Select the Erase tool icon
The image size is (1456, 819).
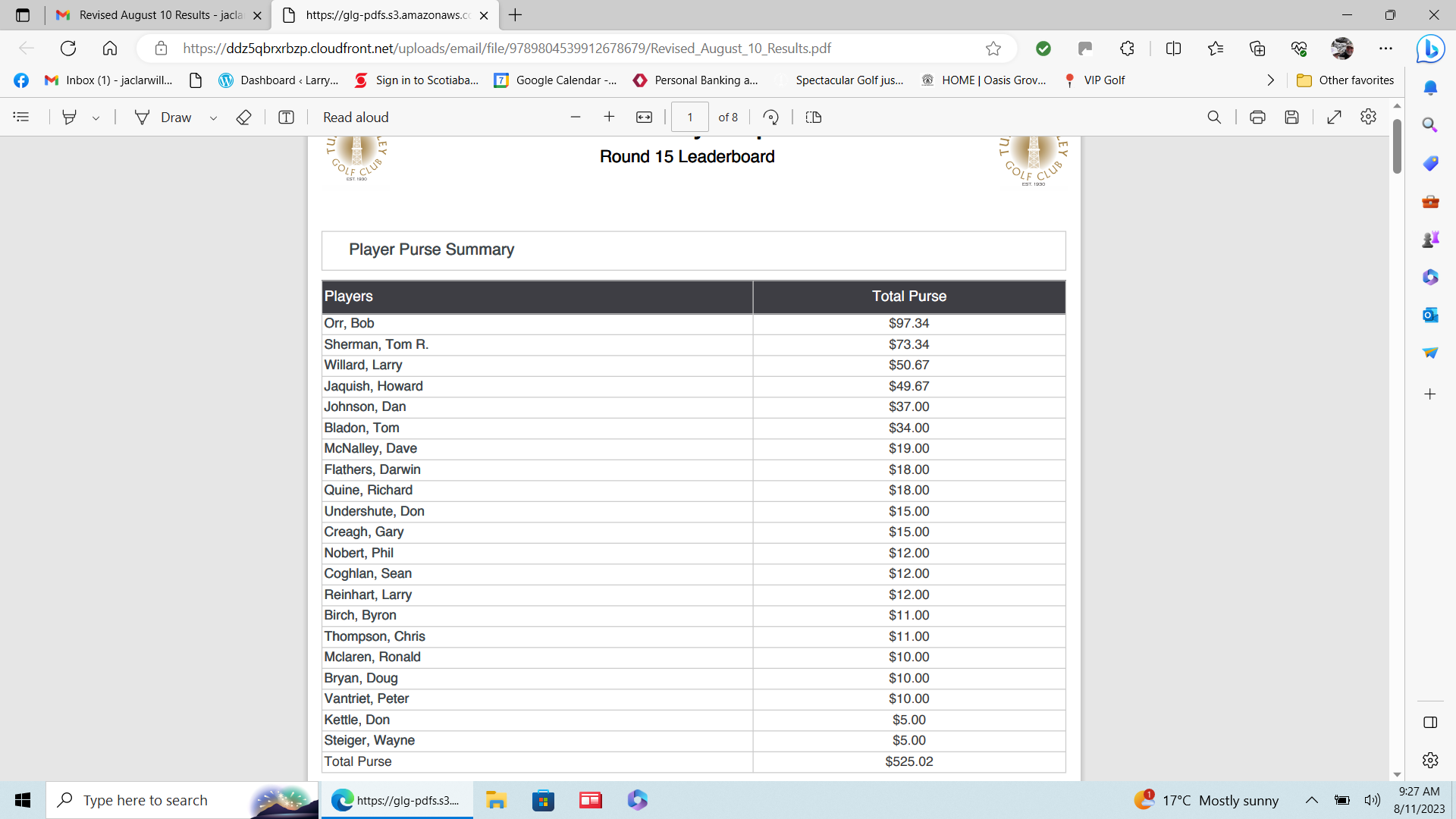(x=243, y=117)
